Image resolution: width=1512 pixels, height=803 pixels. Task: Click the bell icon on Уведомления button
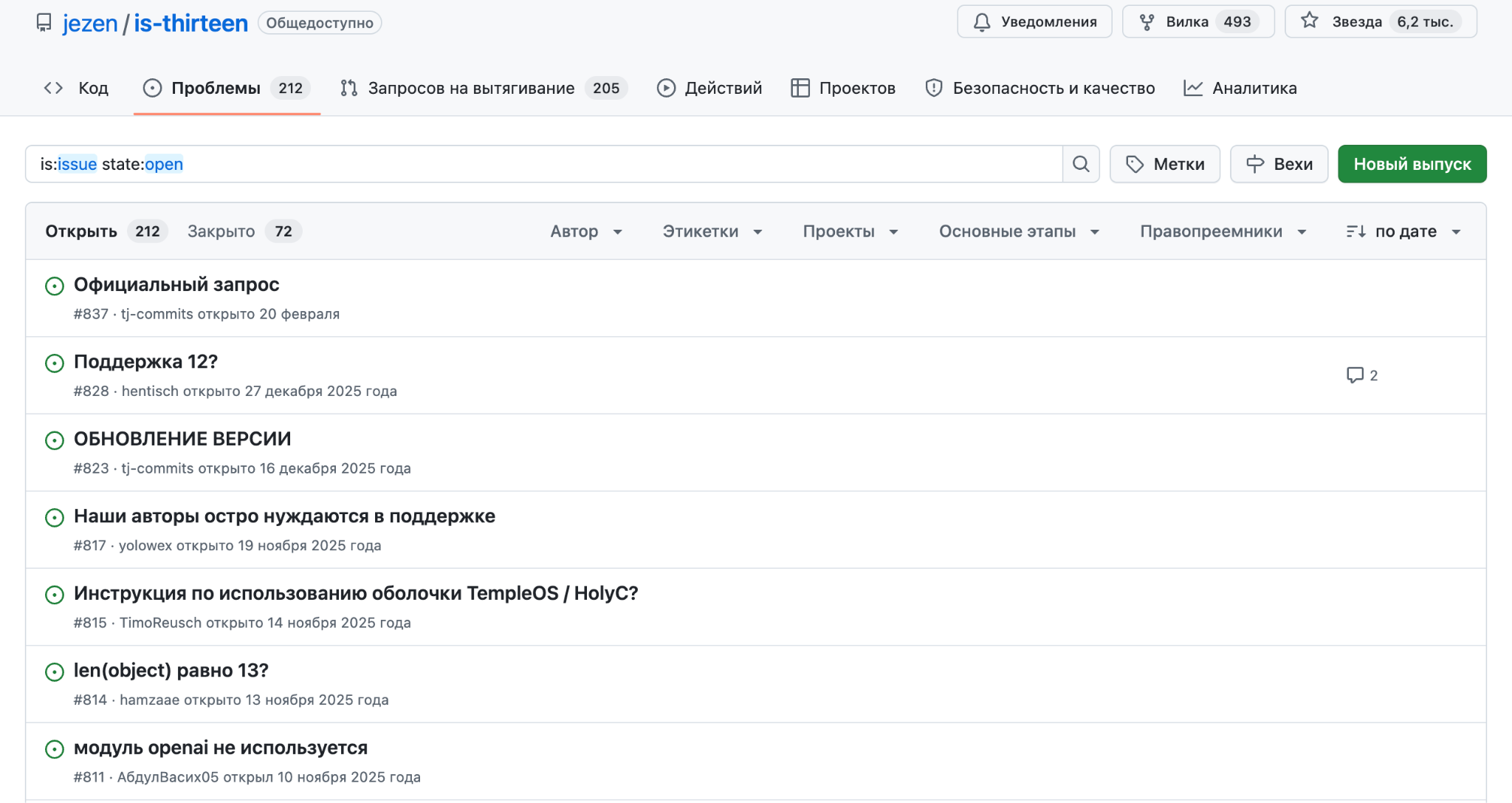[x=982, y=21]
